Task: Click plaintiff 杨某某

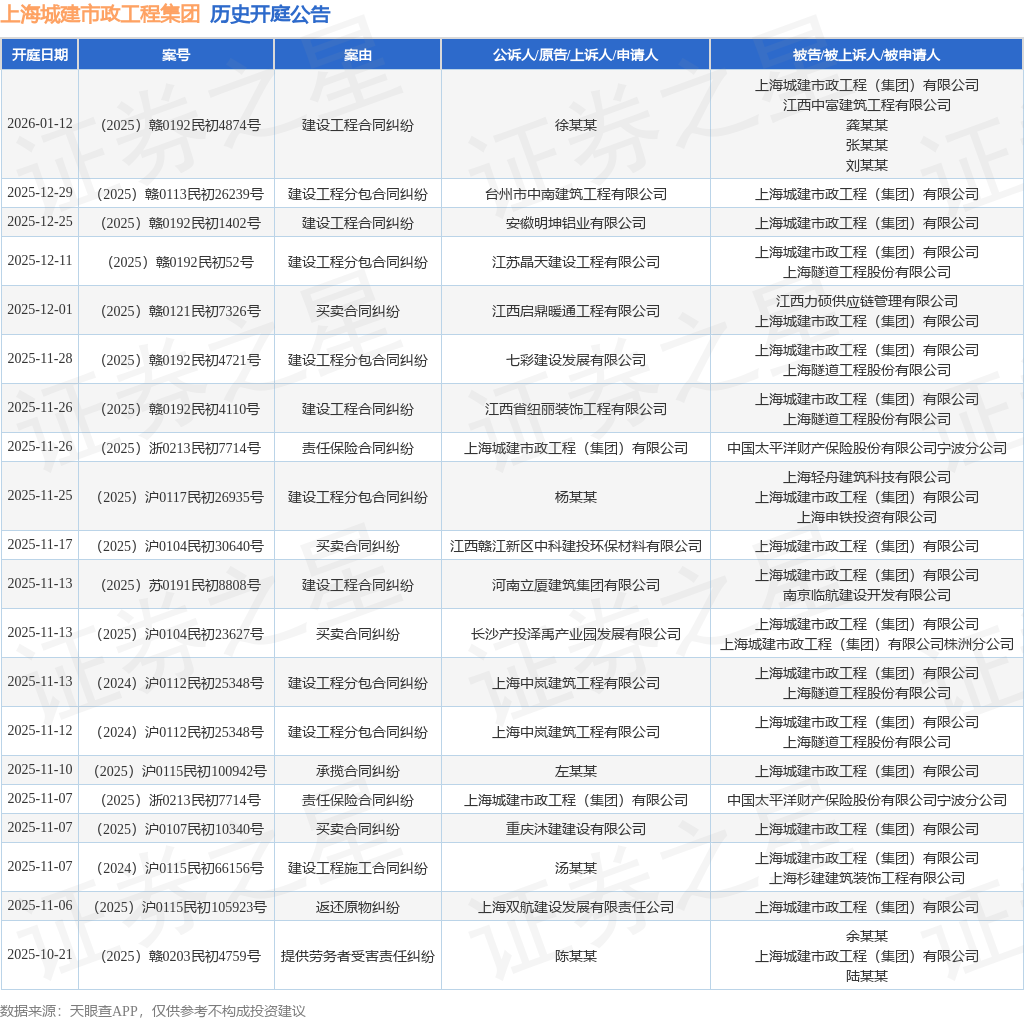Action: coord(575,497)
